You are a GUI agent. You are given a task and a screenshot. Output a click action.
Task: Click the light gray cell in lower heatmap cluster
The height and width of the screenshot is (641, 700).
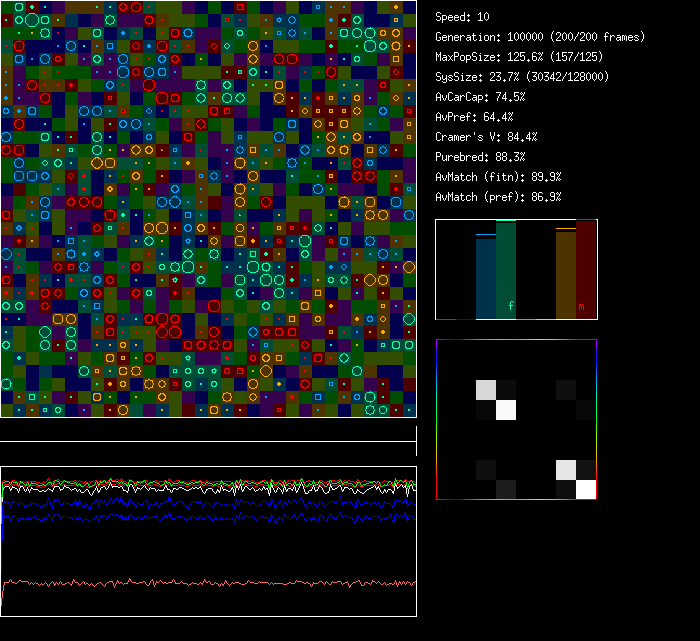pos(566,470)
